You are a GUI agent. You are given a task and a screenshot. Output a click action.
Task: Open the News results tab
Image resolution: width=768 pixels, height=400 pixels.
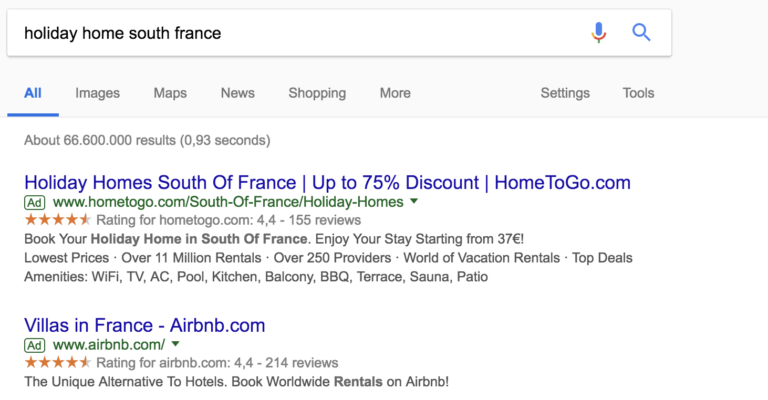(238, 93)
